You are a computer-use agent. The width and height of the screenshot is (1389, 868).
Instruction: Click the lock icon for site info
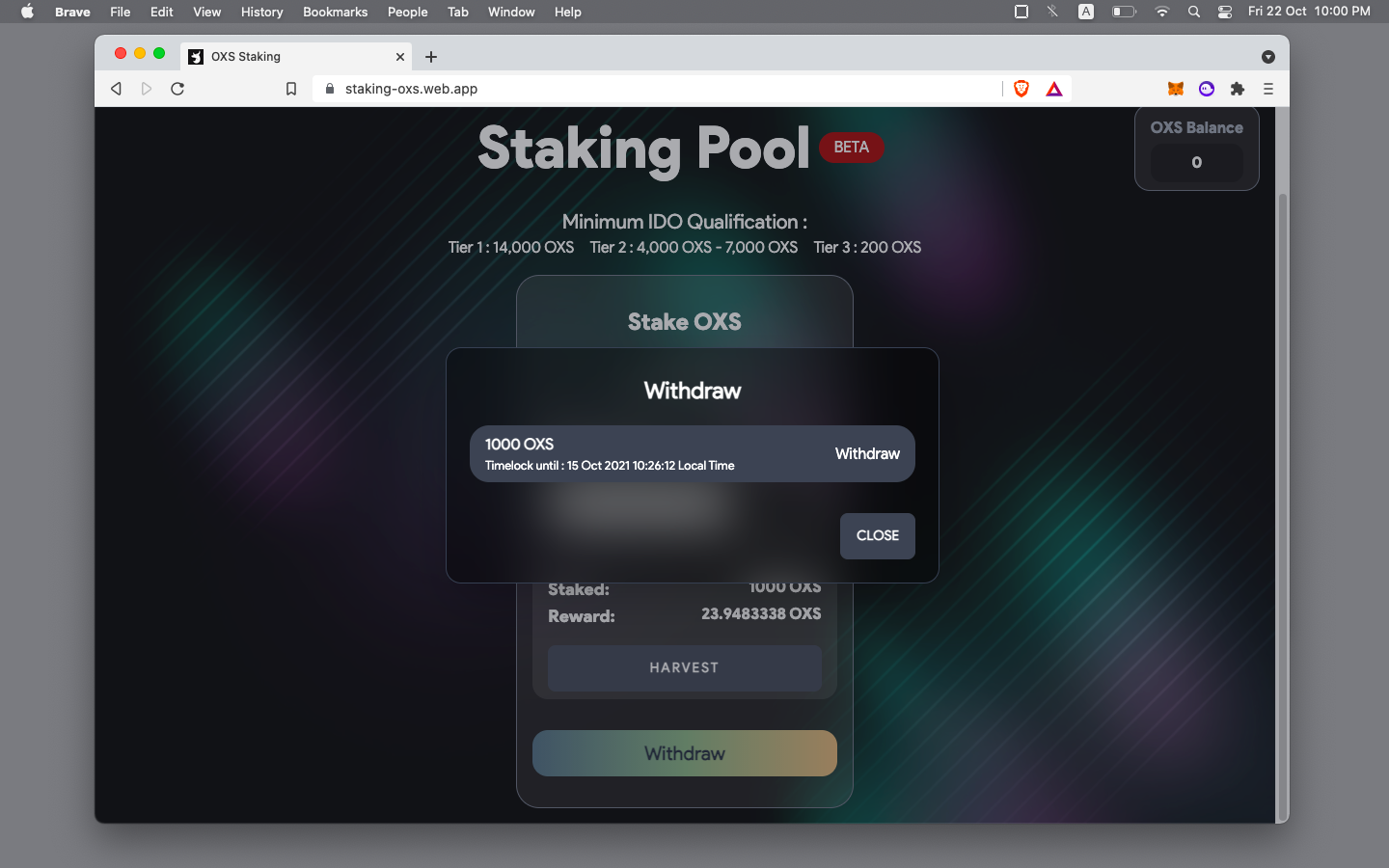click(x=330, y=89)
